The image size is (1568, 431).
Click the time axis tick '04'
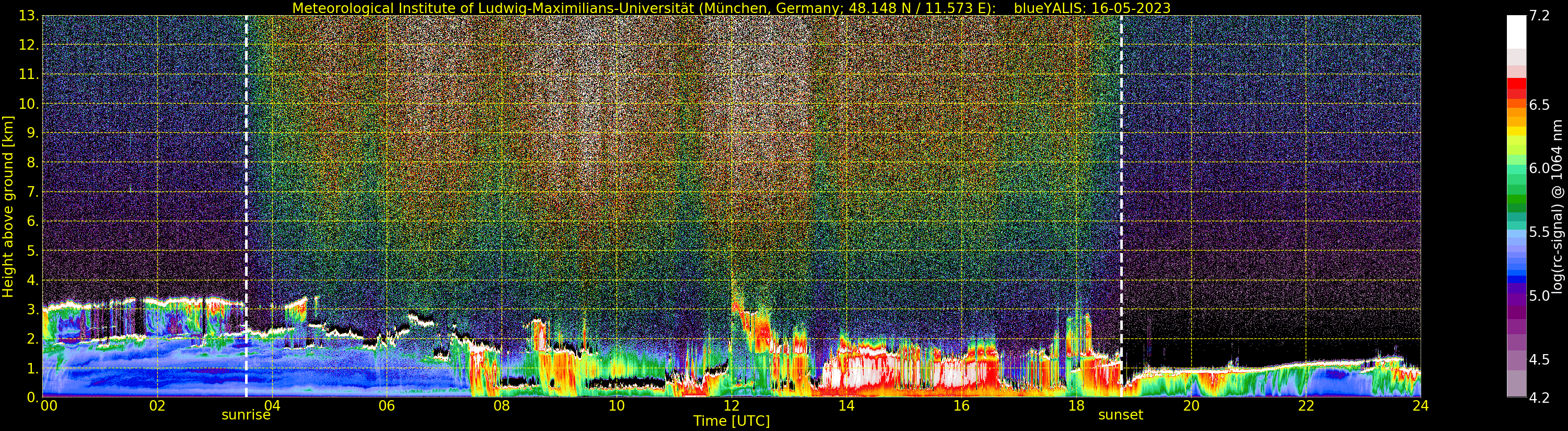click(x=272, y=406)
